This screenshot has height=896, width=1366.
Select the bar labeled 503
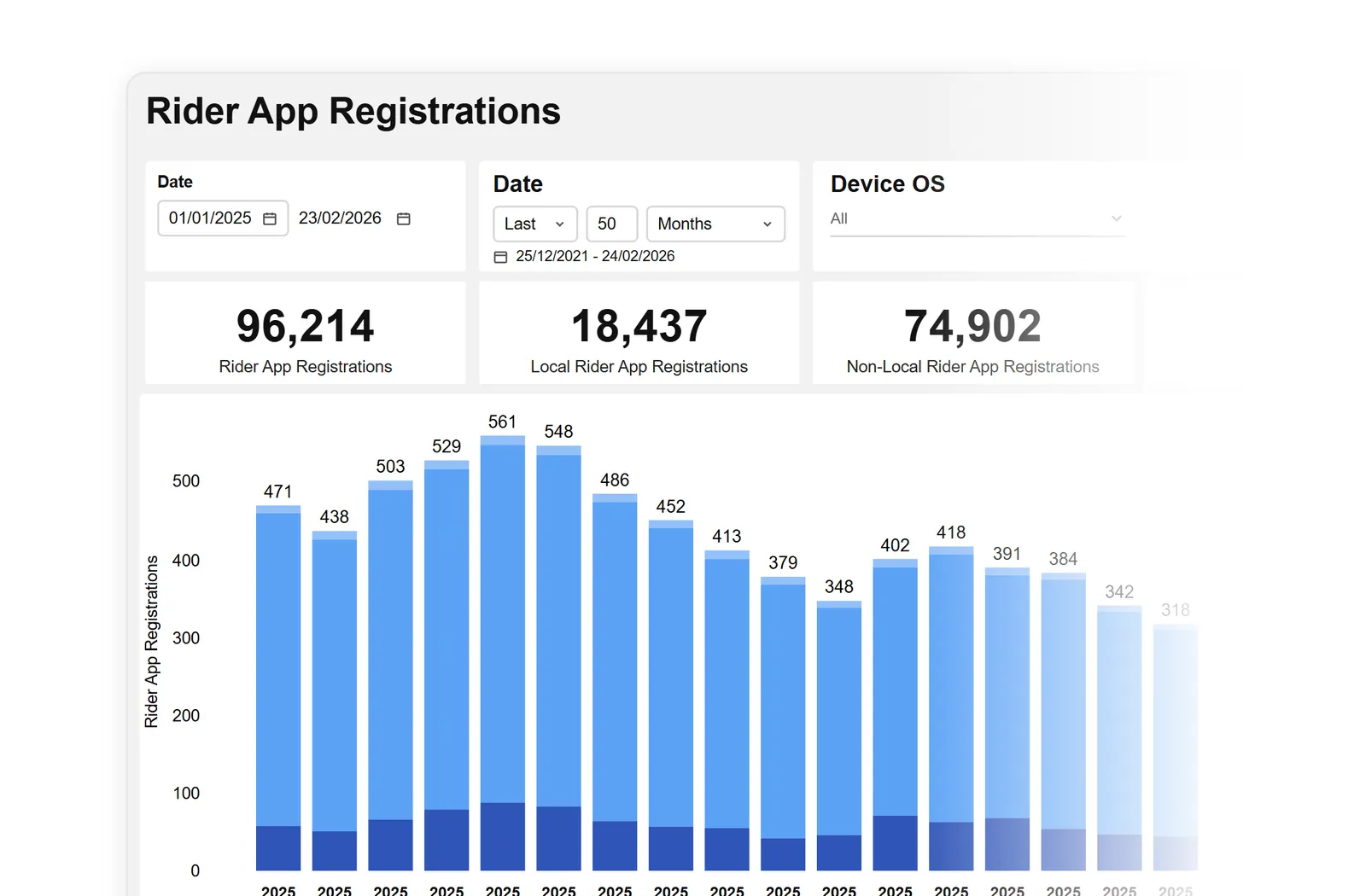(x=390, y=675)
